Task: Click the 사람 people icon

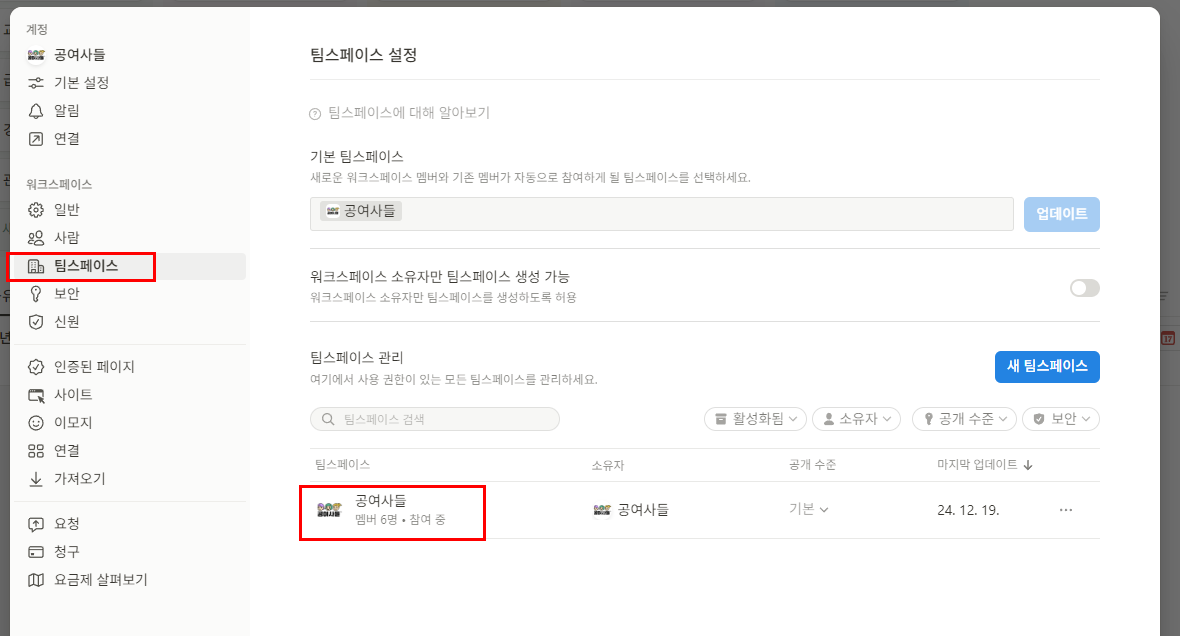Action: 36,238
